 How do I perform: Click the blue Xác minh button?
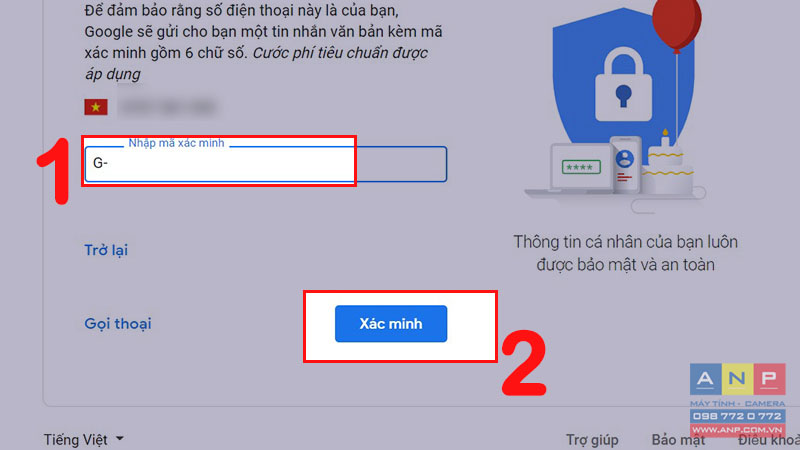coord(391,323)
